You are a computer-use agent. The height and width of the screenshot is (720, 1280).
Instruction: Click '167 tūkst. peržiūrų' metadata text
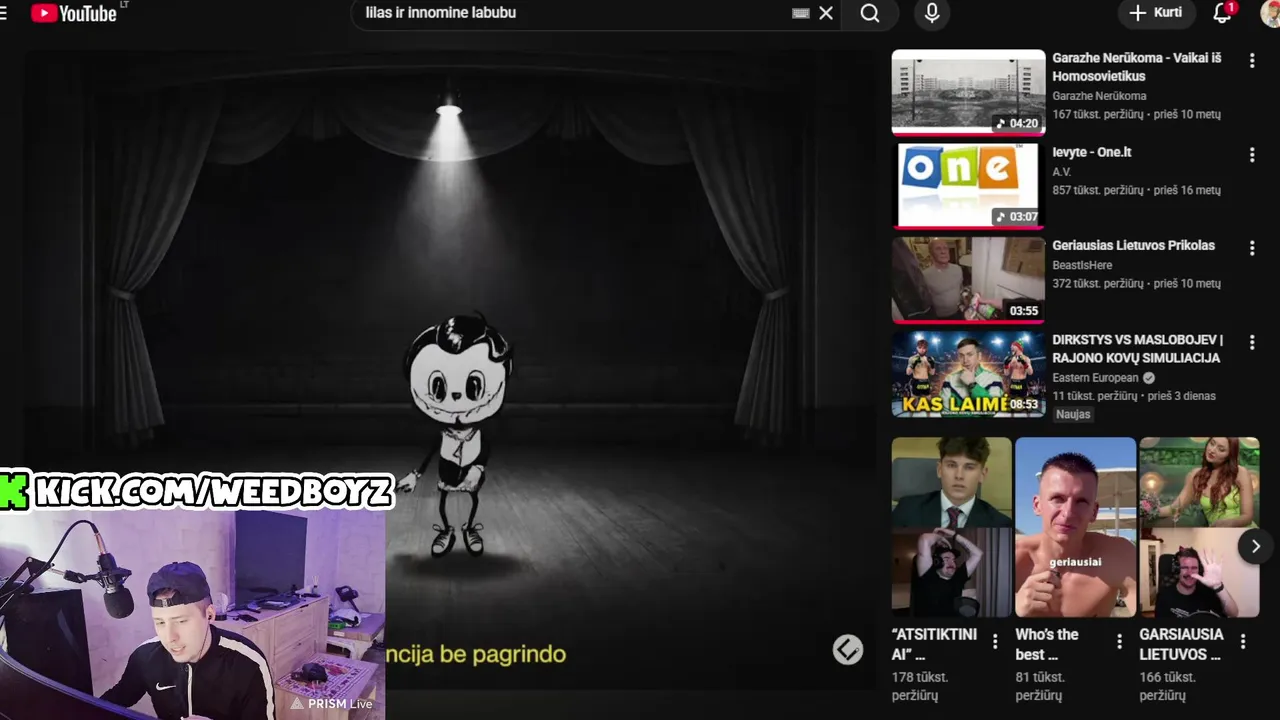point(1097,115)
